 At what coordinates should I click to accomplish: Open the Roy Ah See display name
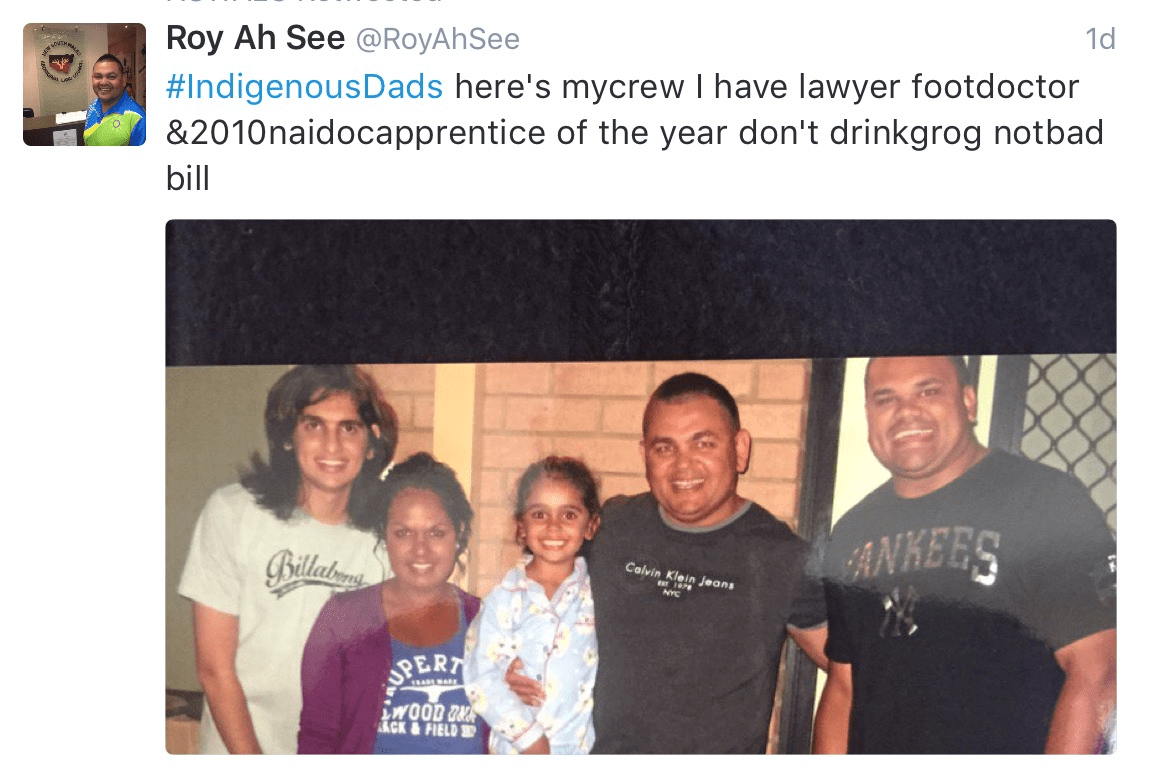pyautogui.click(x=255, y=38)
